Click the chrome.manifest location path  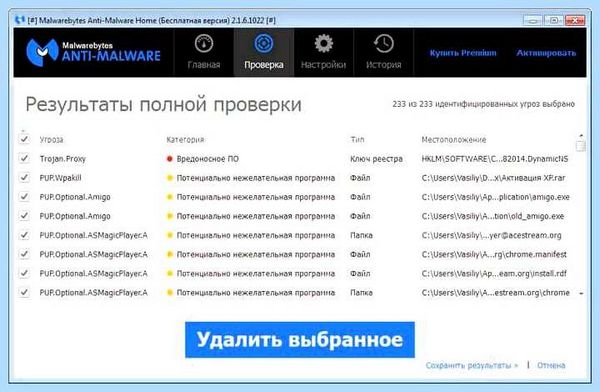pyautogui.click(x=494, y=255)
